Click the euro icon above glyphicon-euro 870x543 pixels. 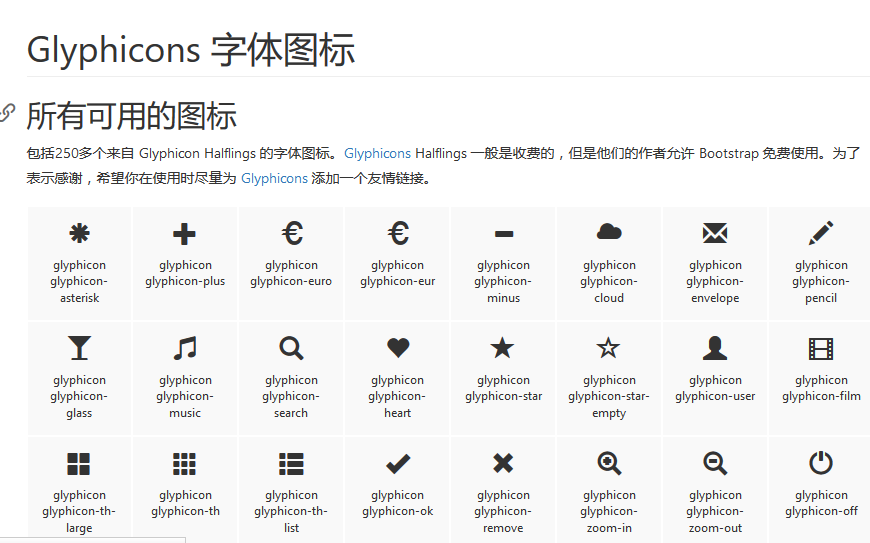click(292, 233)
